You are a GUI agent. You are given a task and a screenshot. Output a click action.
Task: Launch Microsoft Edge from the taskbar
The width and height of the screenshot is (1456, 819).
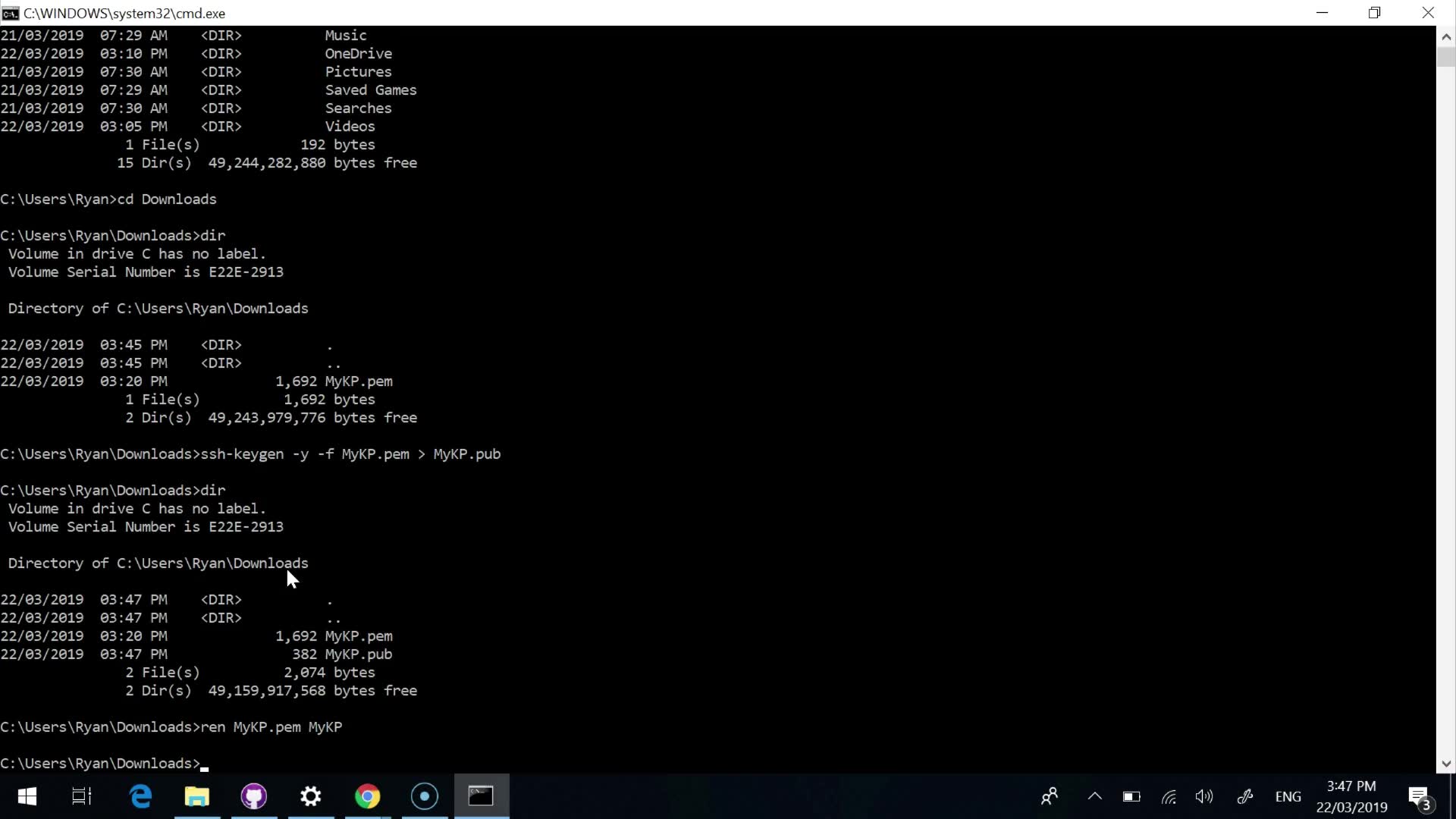140,796
